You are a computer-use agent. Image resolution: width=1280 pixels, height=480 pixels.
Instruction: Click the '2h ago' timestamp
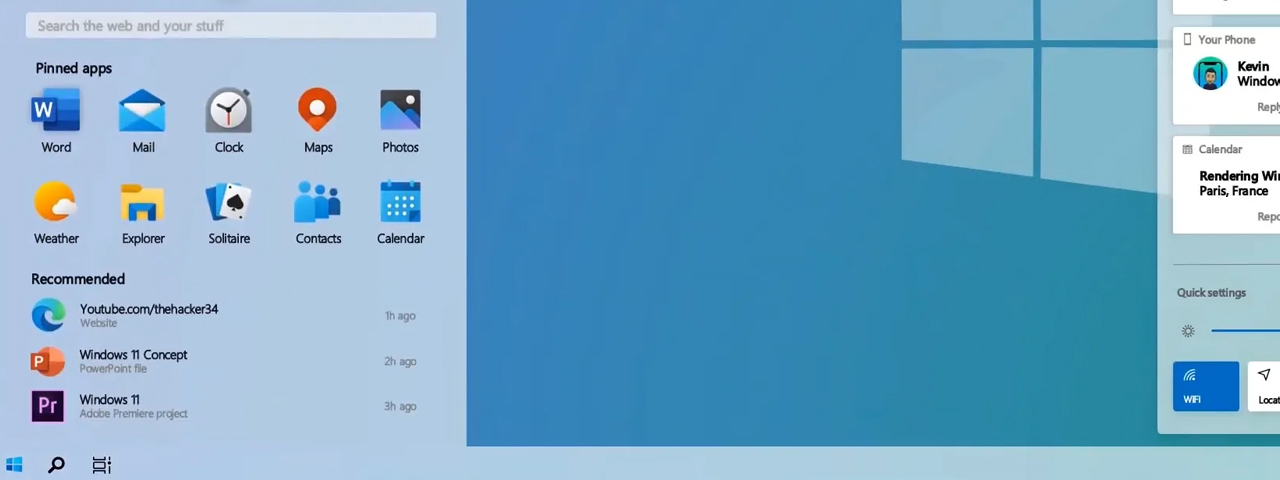[x=400, y=361]
